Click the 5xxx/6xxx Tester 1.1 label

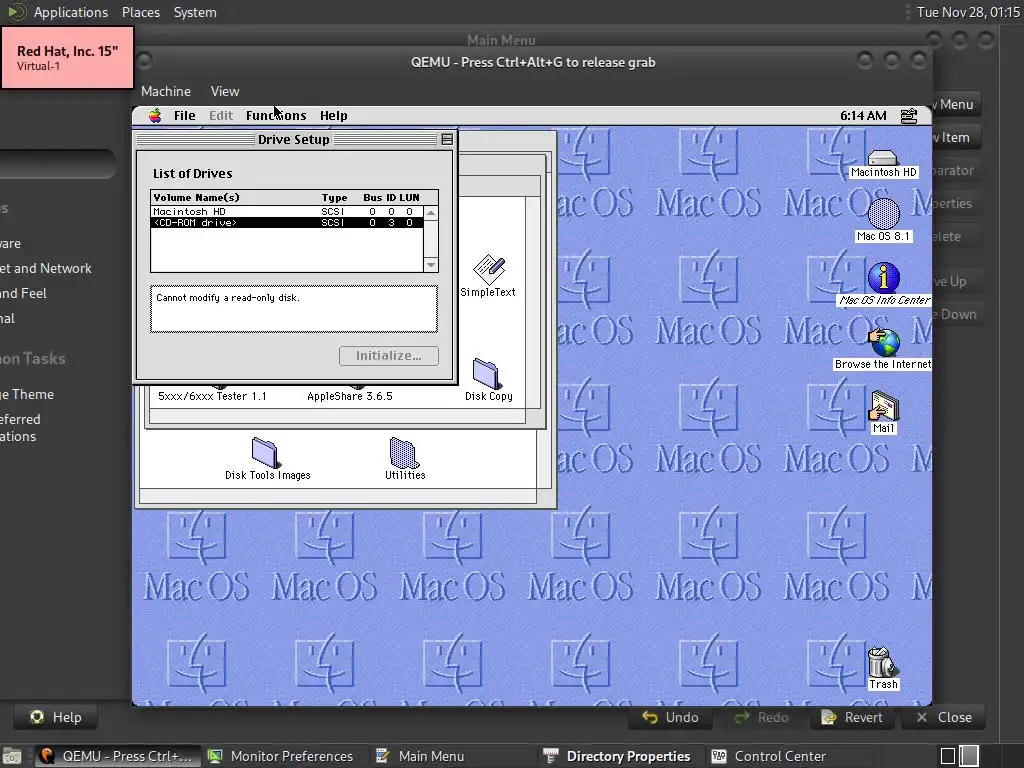[x=212, y=396]
